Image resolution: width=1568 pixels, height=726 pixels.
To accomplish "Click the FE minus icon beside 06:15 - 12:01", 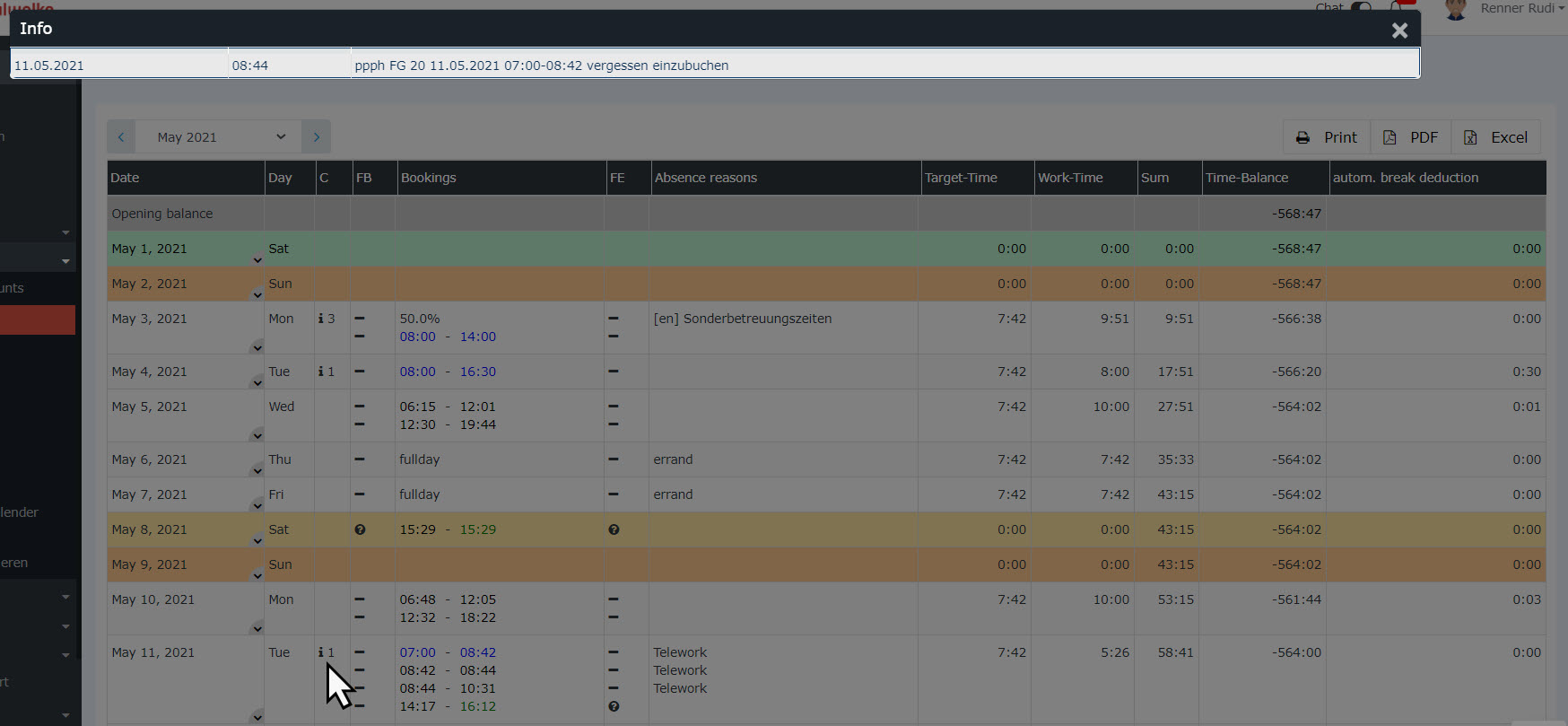I will [x=614, y=407].
